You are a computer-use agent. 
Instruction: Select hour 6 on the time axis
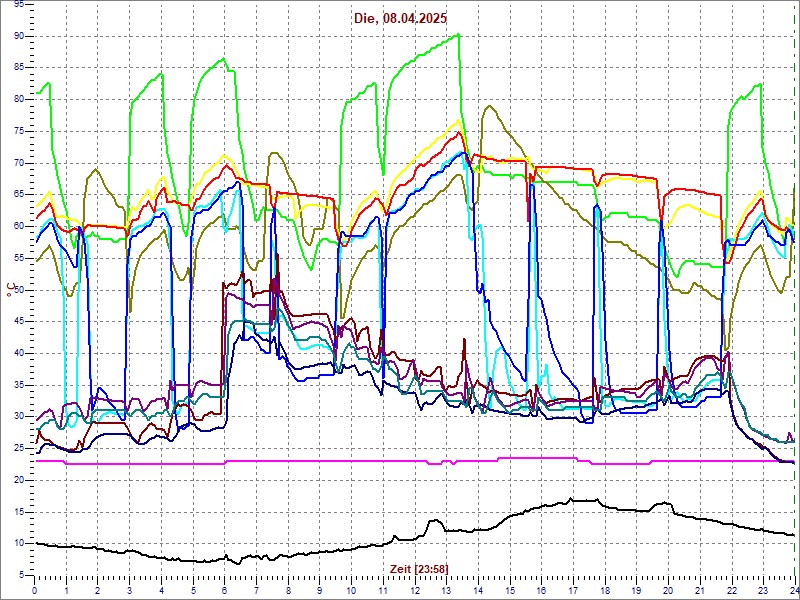tap(225, 591)
